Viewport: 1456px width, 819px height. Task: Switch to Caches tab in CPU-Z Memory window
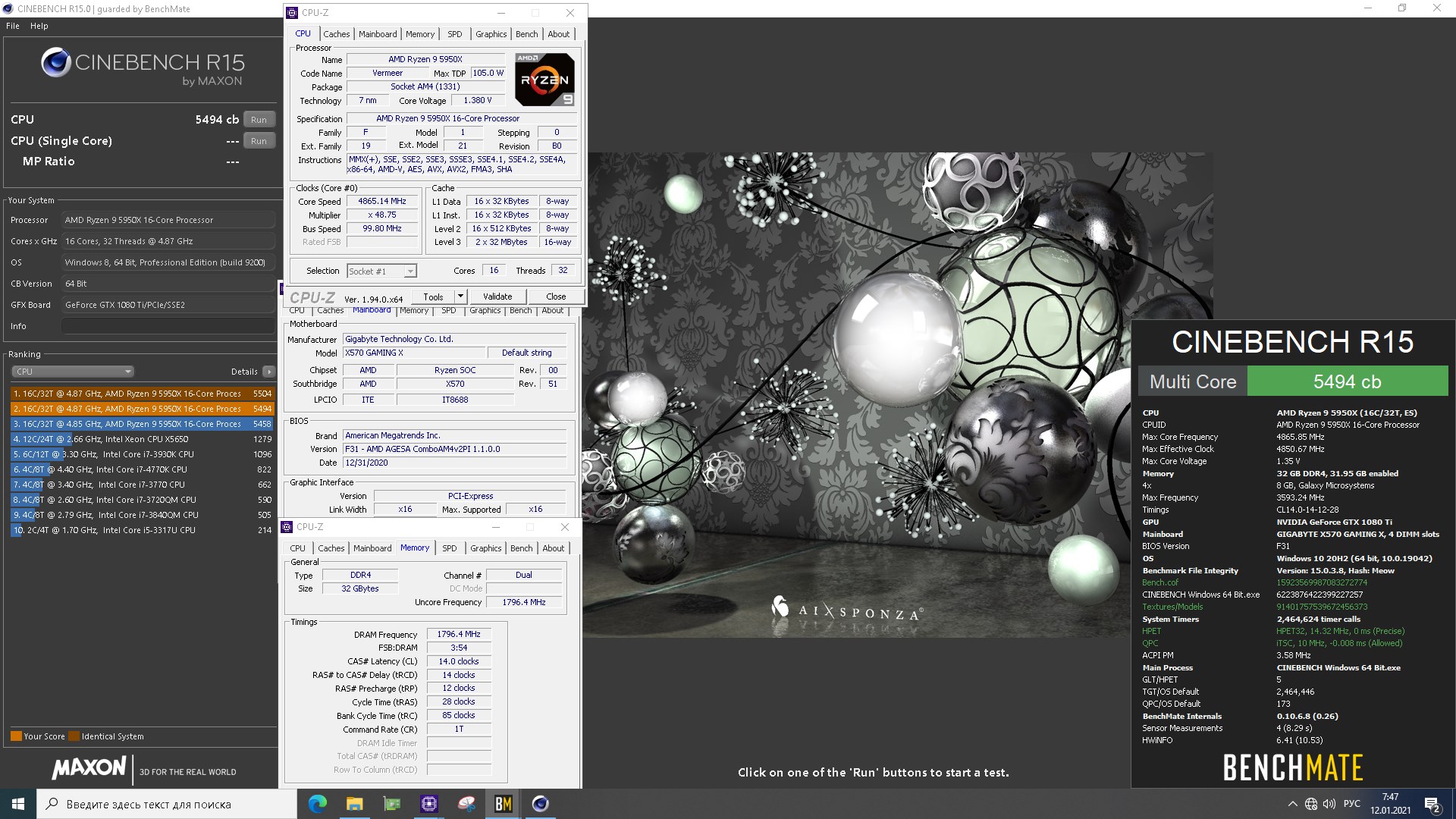(x=331, y=548)
